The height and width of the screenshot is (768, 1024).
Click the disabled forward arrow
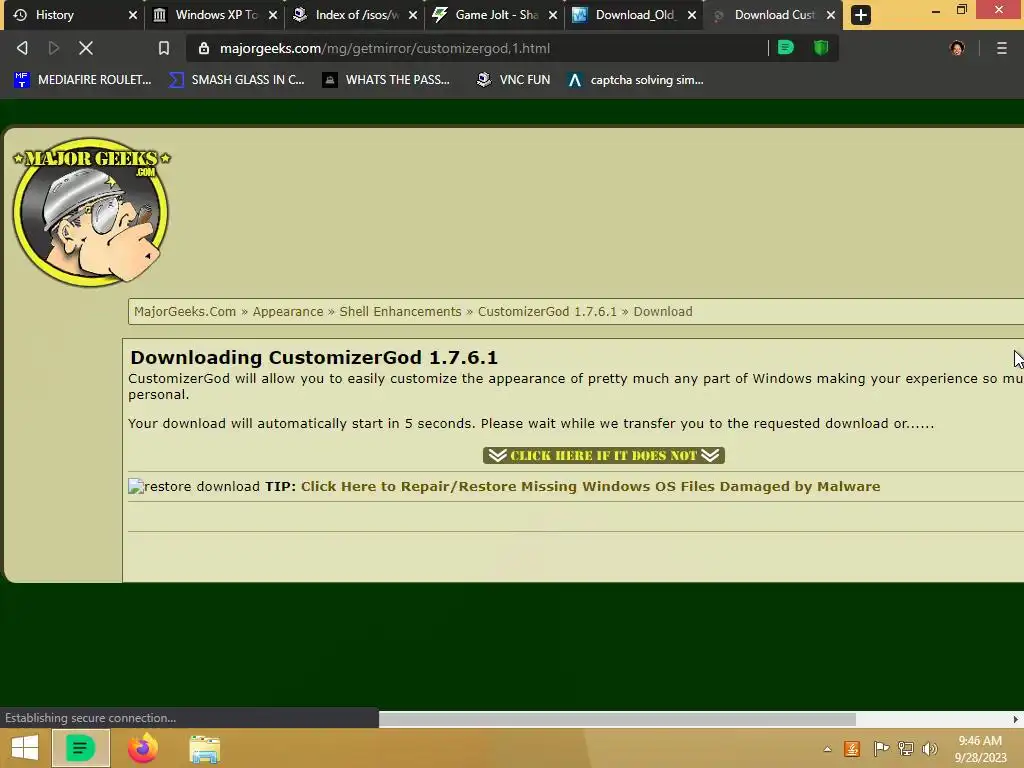54,48
